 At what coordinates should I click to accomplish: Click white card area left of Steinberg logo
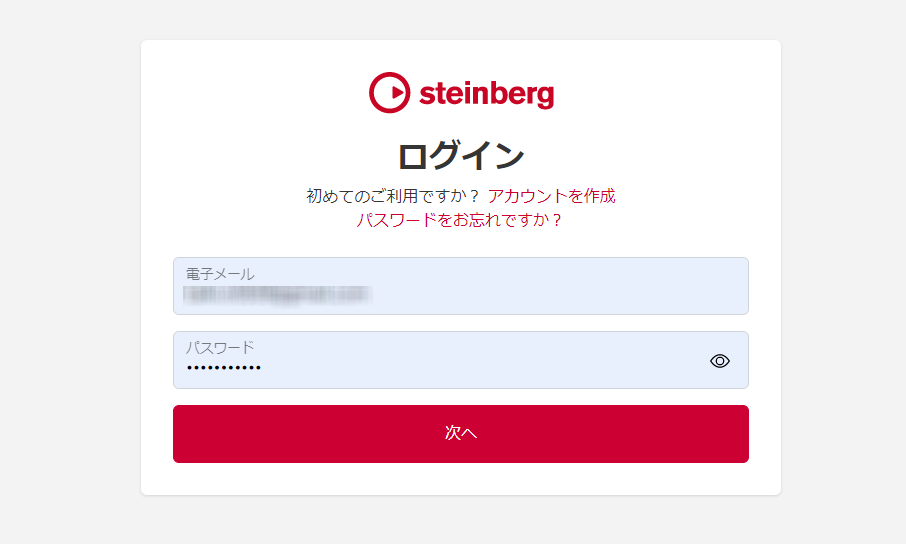(x=250, y=93)
